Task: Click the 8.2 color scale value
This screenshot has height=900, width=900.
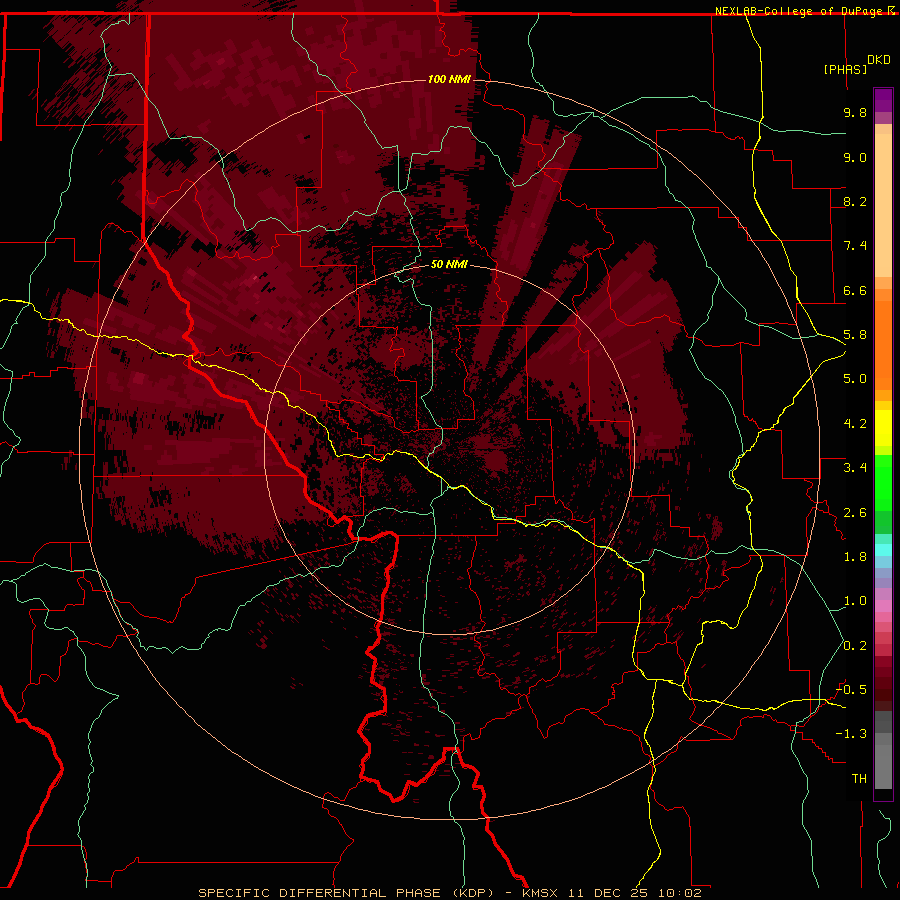Action: click(x=855, y=202)
